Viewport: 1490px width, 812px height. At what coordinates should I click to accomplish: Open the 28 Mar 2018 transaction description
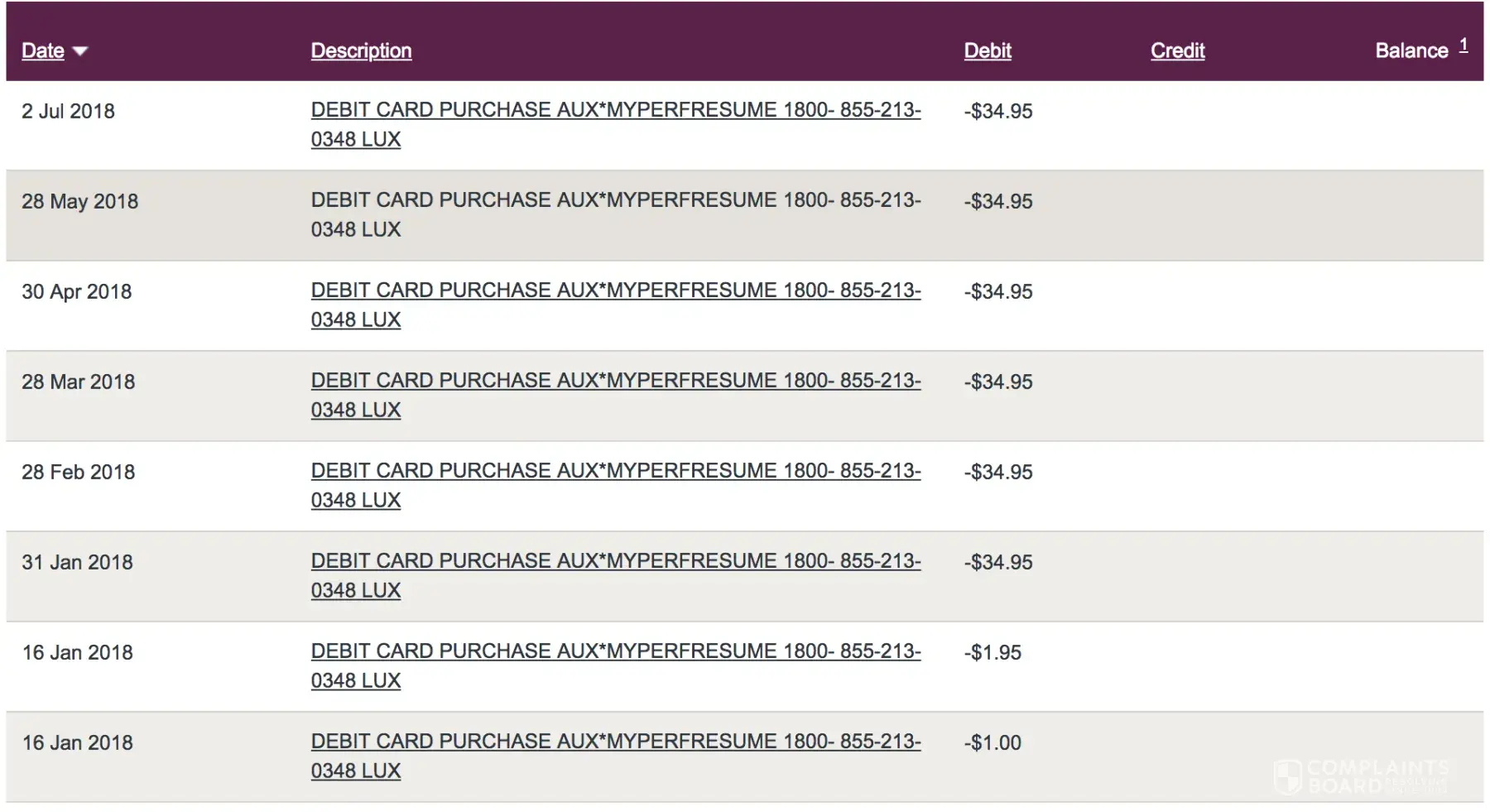615,381
